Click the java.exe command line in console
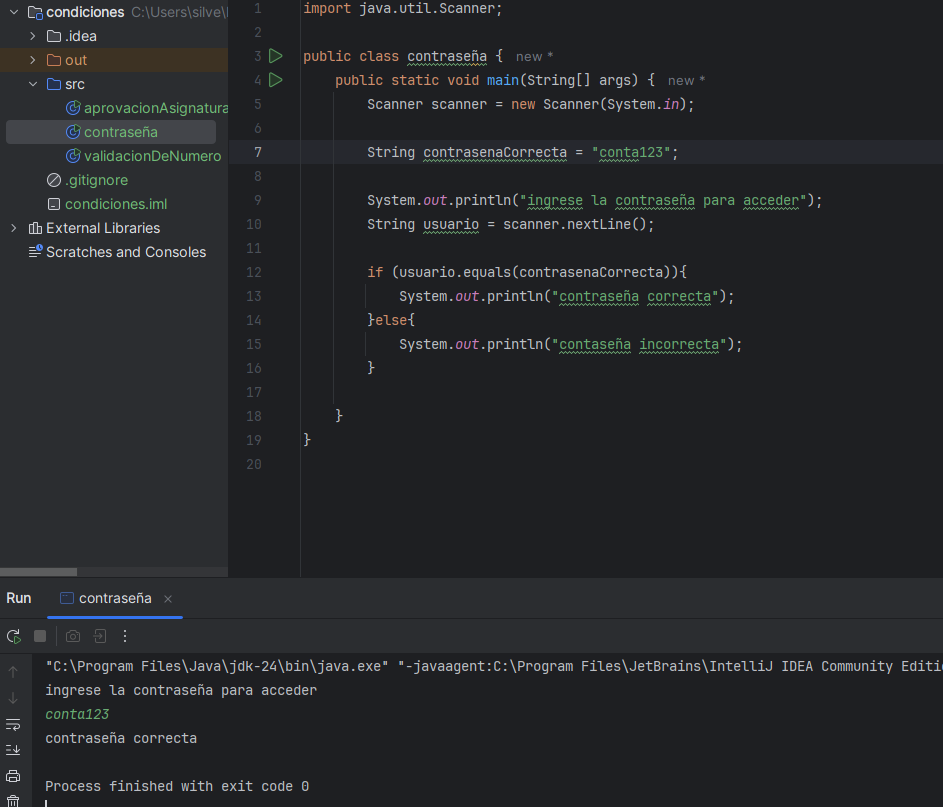This screenshot has height=807, width=943. click(494, 666)
